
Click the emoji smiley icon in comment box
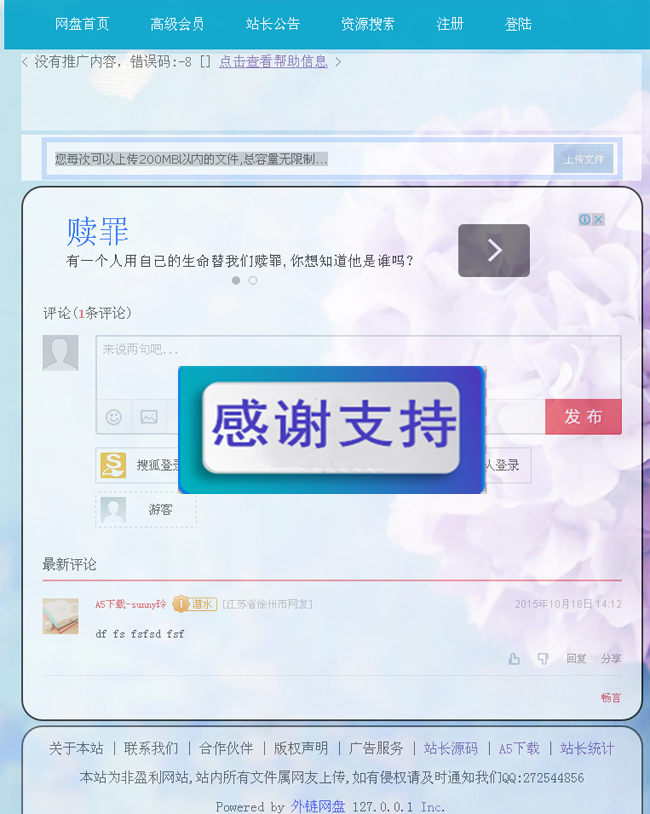114,417
